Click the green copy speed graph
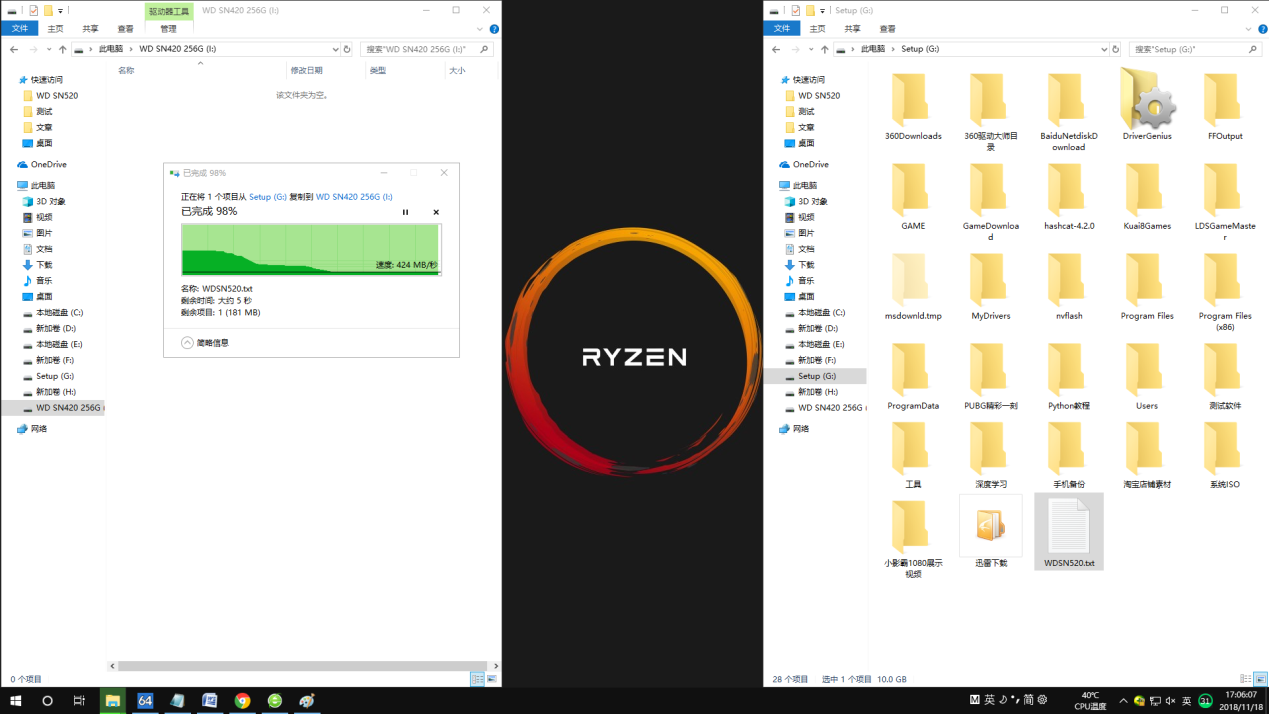 click(x=310, y=249)
